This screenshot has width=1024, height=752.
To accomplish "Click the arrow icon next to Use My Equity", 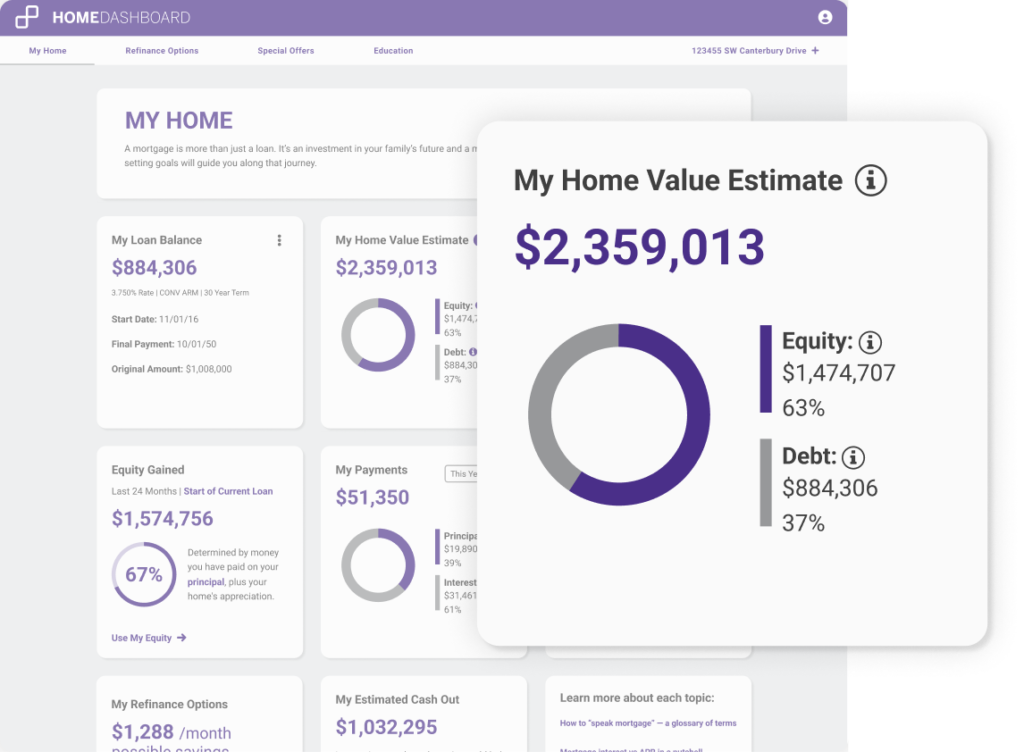I will point(182,638).
